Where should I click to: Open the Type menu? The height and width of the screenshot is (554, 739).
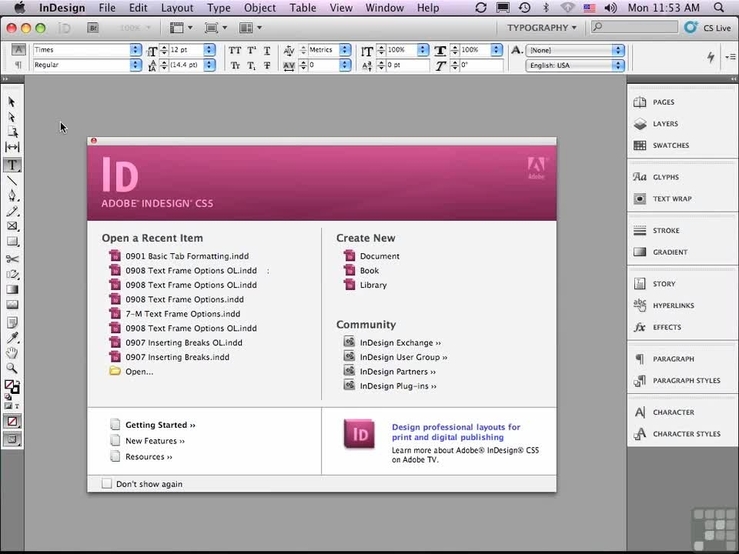219,8
